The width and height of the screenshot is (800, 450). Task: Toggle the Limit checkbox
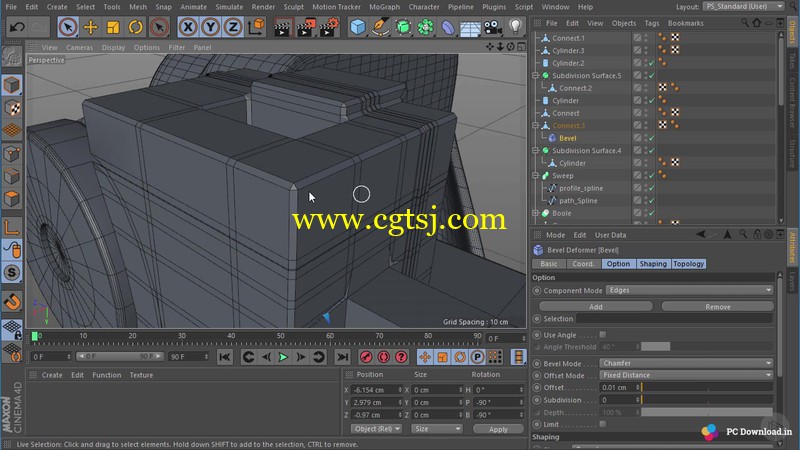coord(603,424)
